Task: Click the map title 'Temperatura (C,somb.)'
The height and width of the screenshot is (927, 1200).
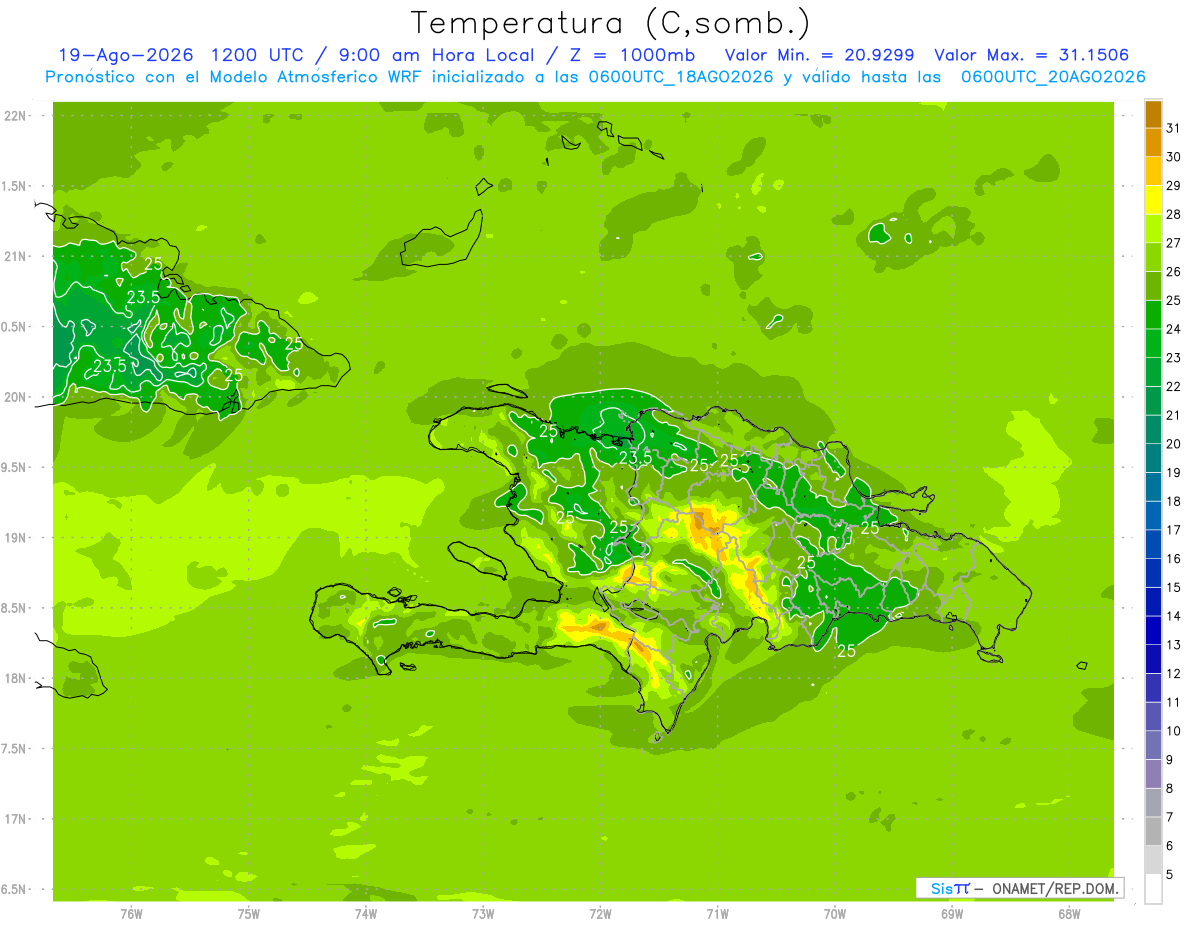Action: (609, 23)
